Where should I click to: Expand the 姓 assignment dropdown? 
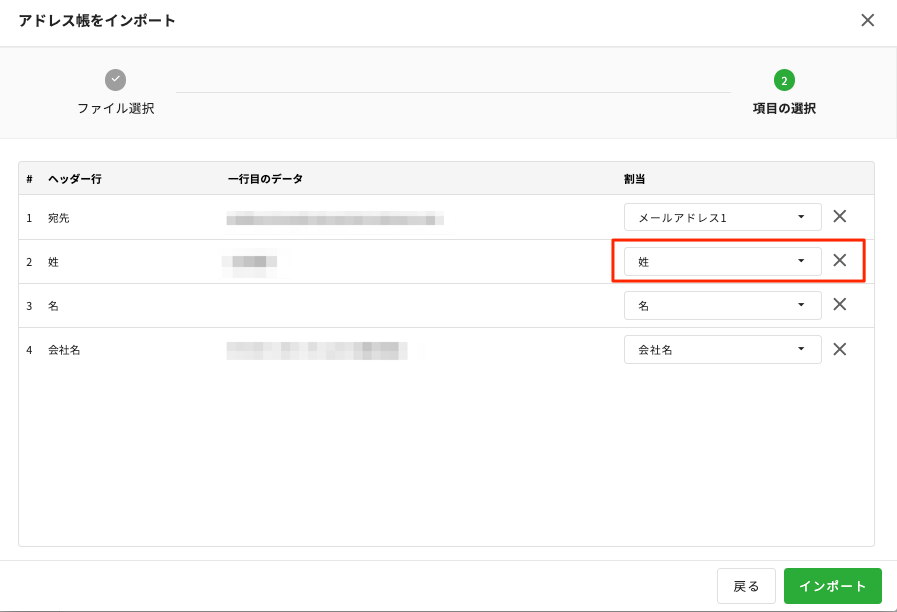click(x=722, y=261)
